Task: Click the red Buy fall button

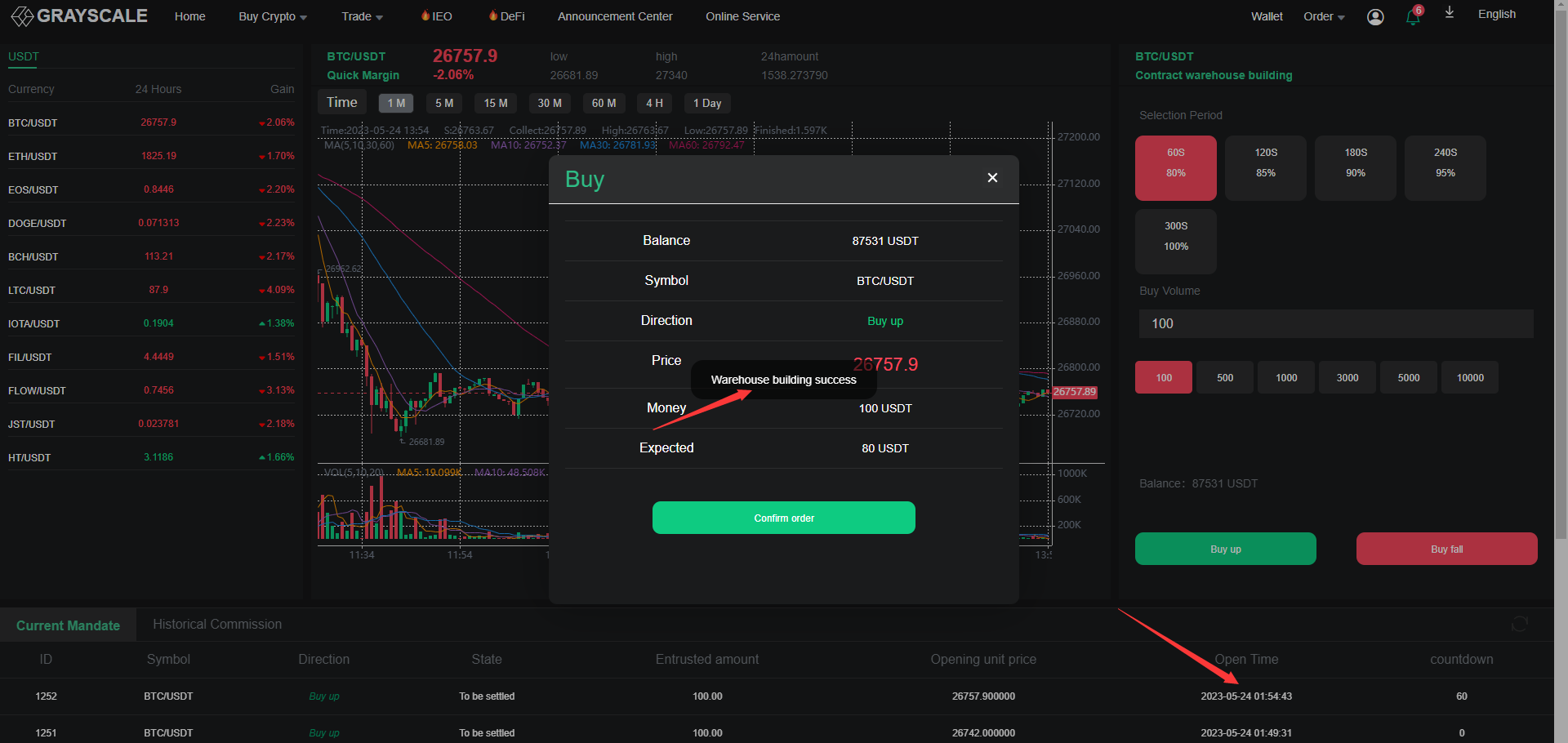Action: point(1447,549)
